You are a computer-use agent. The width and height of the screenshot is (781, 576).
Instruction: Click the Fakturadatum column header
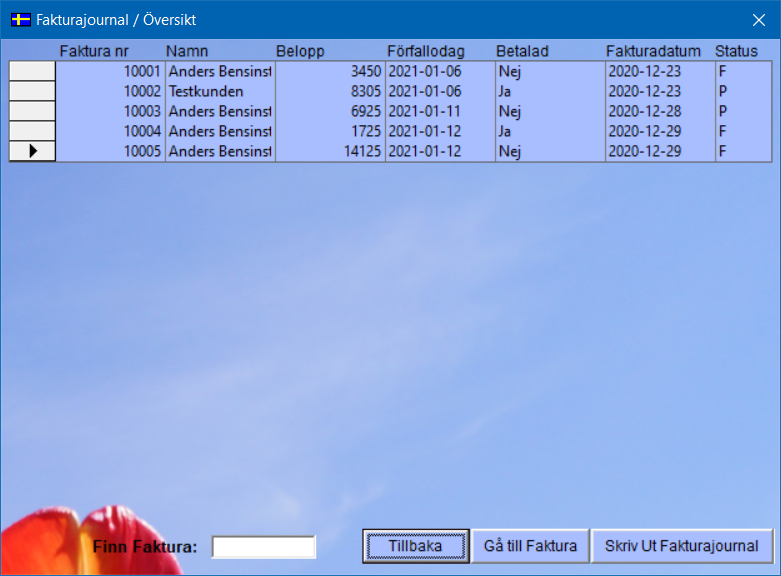point(653,51)
